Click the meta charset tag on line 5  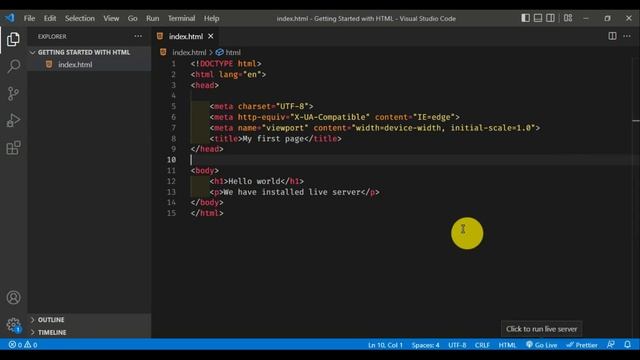[261, 107]
